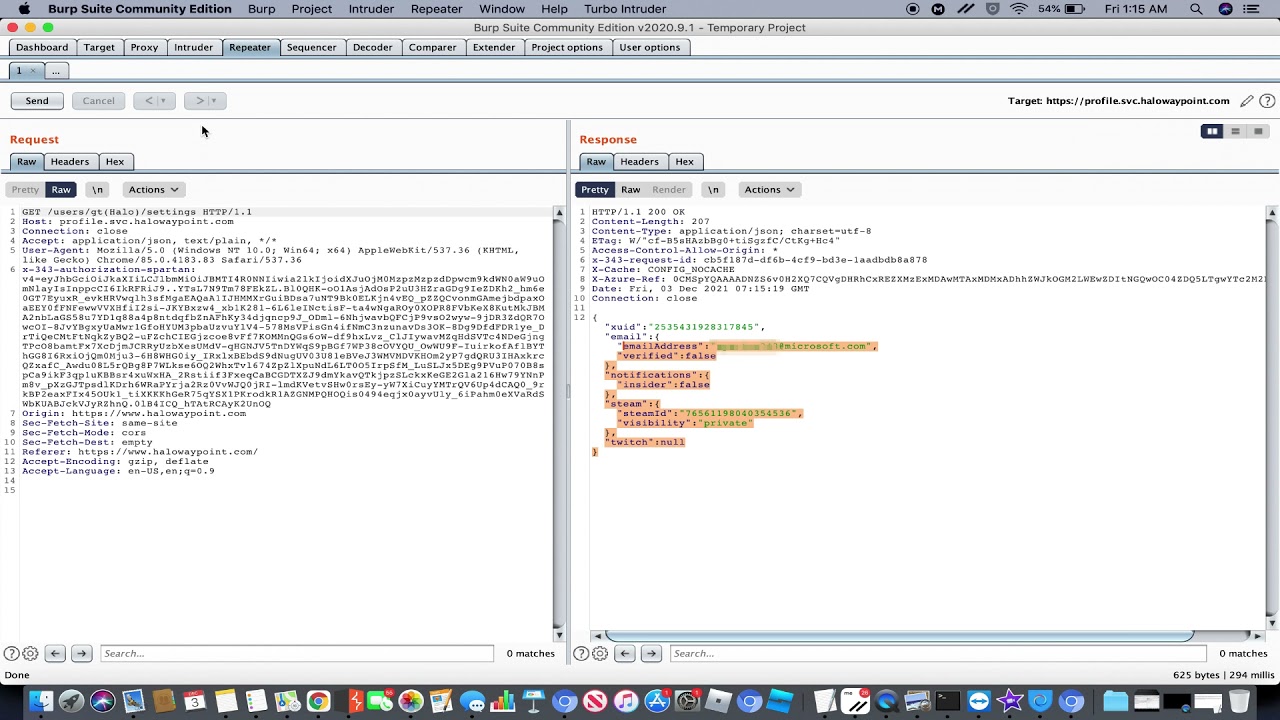Open request search settings gear
This screenshot has height=720, width=1280.
(30, 654)
